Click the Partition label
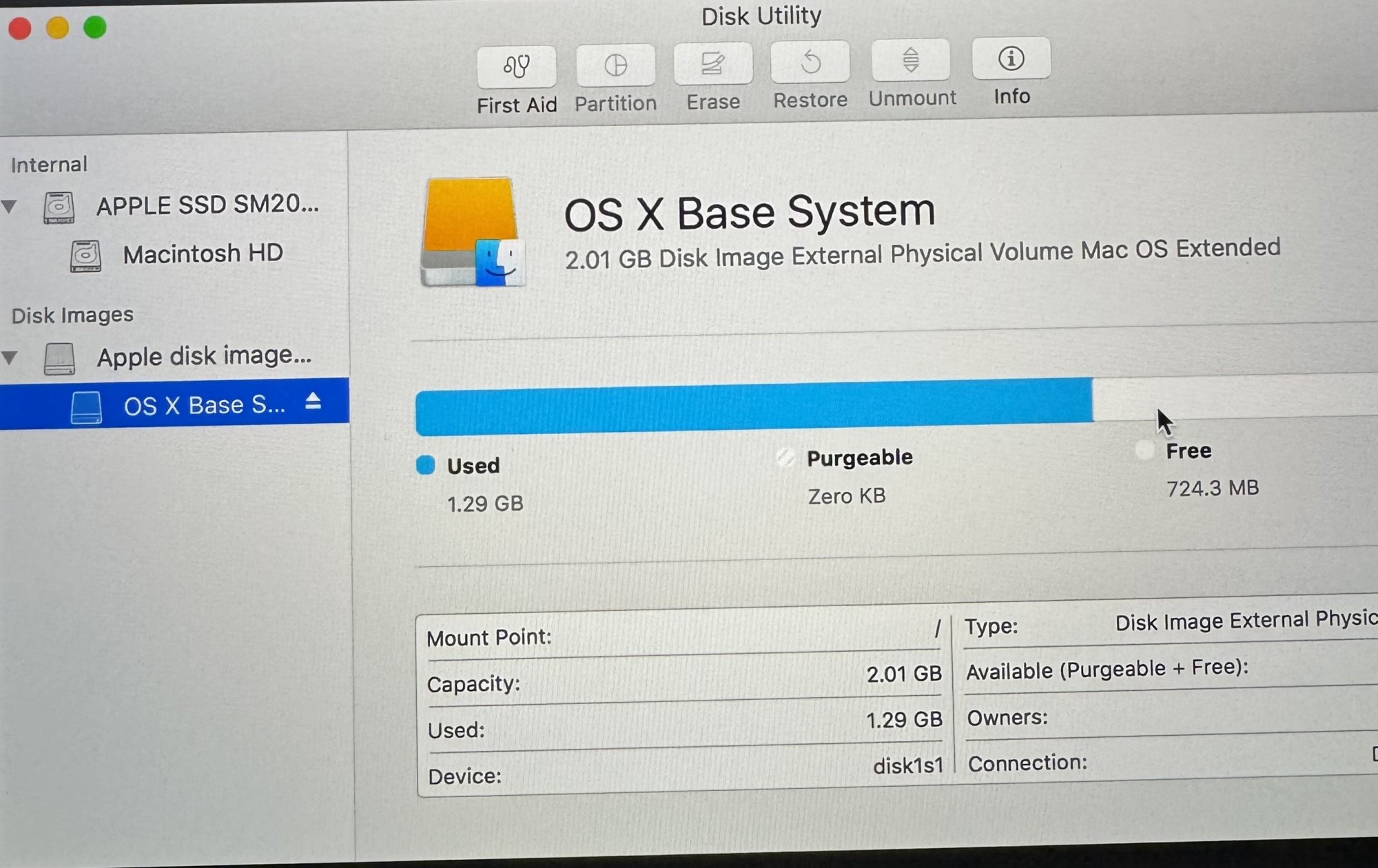Screen dimensions: 1378x868 tap(615, 103)
